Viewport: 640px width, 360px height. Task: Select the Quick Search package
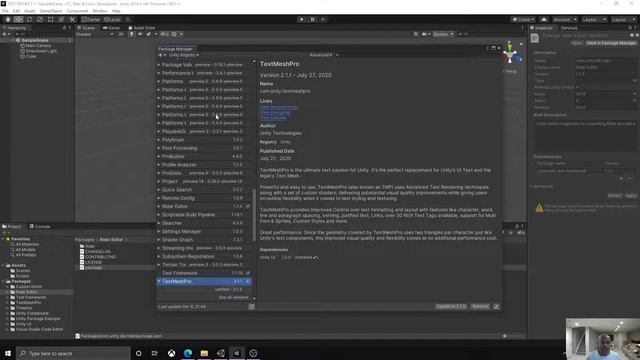pos(204,190)
